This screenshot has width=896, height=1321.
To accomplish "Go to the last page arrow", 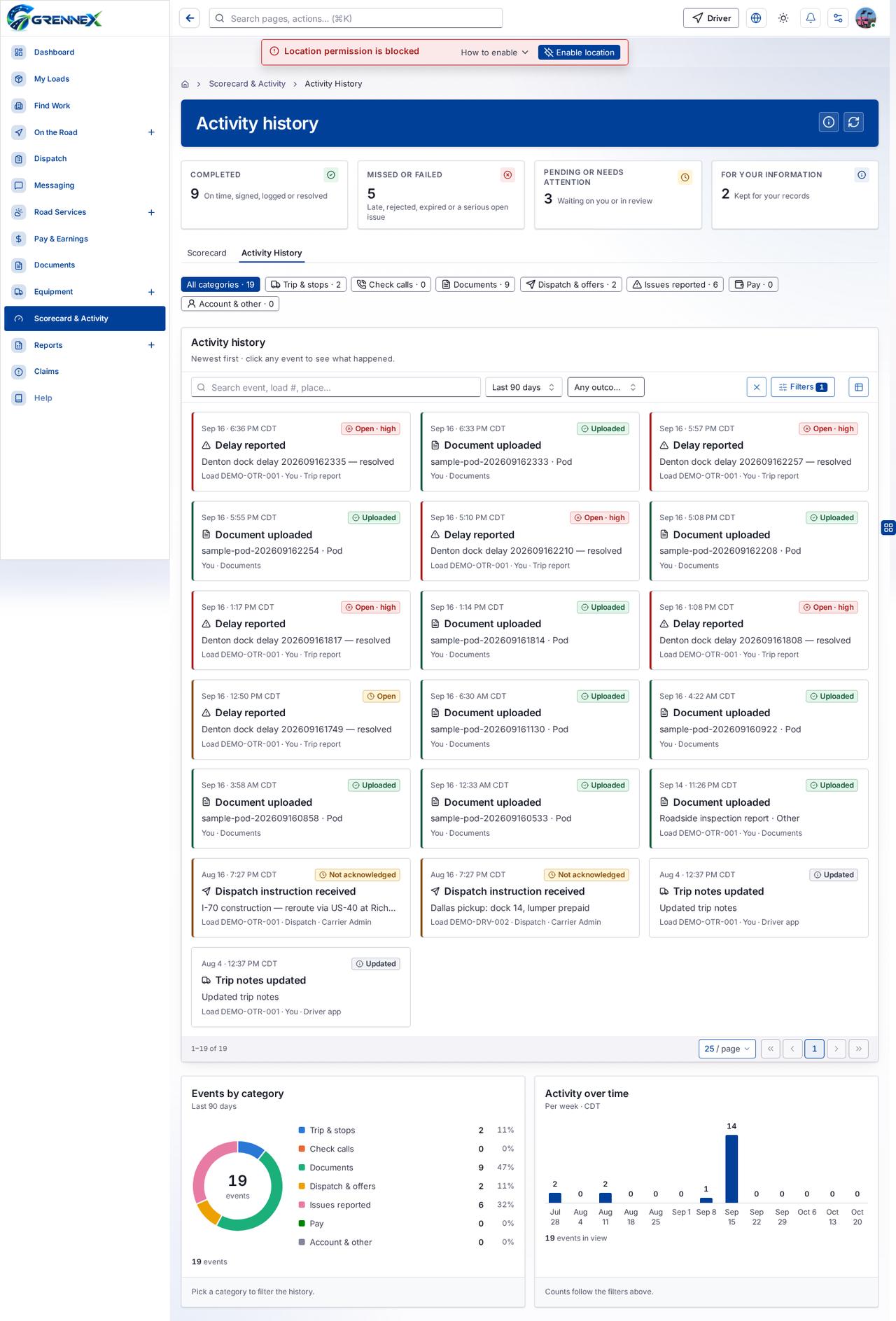I will tap(859, 1049).
